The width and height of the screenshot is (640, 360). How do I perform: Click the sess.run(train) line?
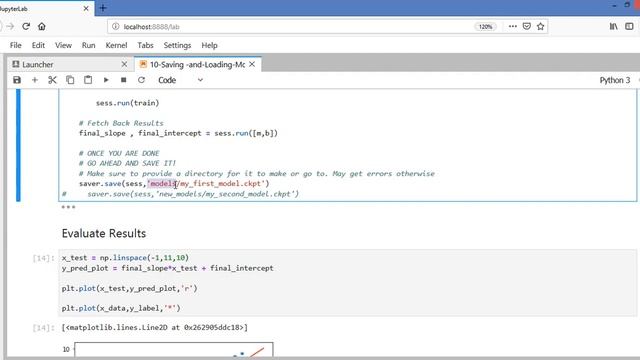[x=127, y=103]
